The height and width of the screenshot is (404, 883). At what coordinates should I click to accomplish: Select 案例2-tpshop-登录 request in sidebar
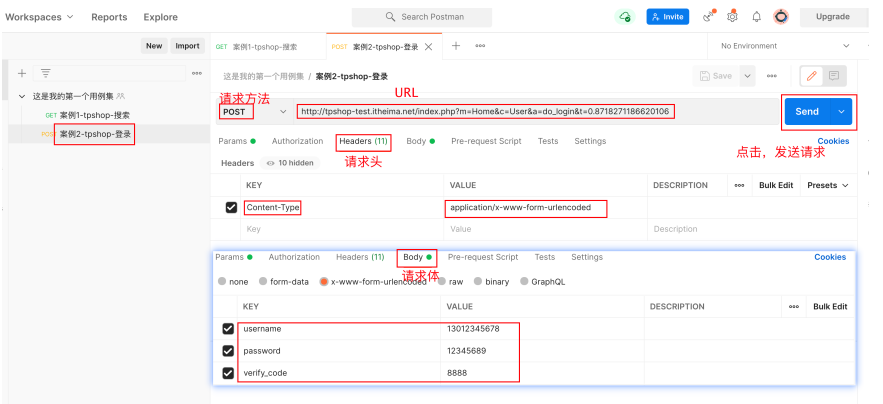[95, 134]
